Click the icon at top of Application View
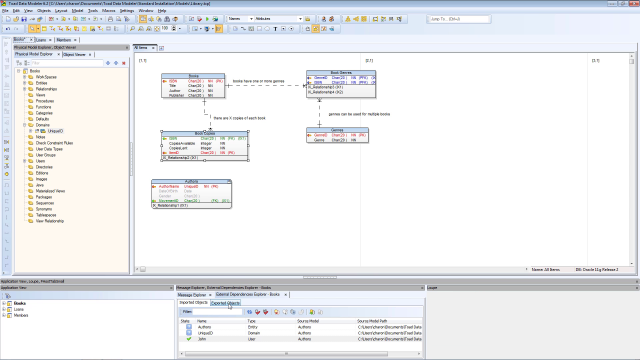Image resolution: width=640 pixels, height=360 pixels. [8, 296]
